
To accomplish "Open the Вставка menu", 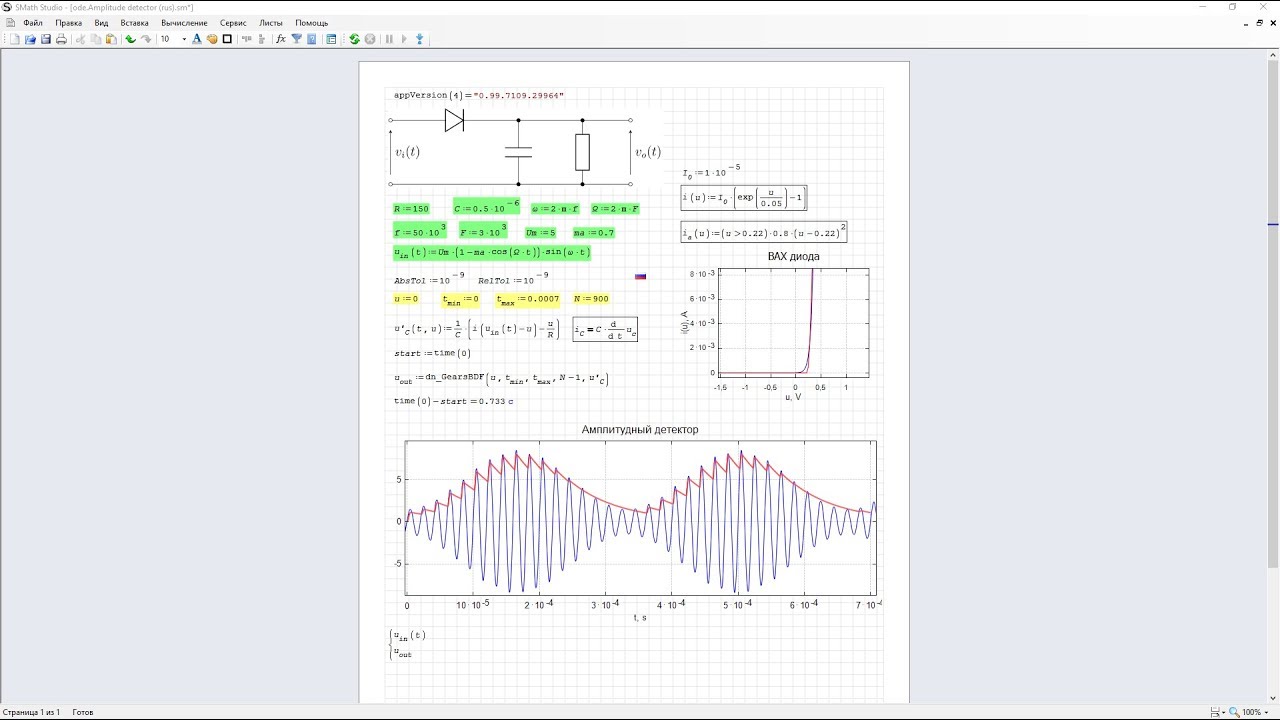I will click(x=134, y=22).
